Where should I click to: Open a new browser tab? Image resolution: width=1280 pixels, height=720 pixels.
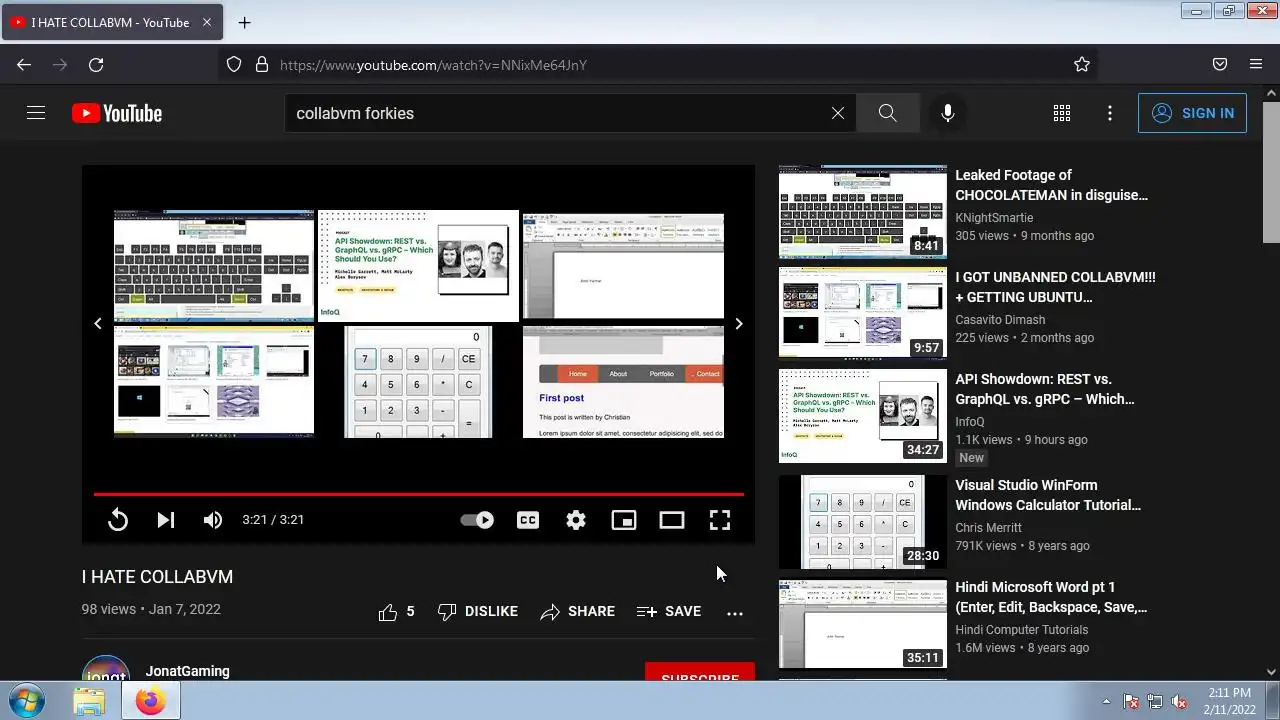pyautogui.click(x=244, y=22)
